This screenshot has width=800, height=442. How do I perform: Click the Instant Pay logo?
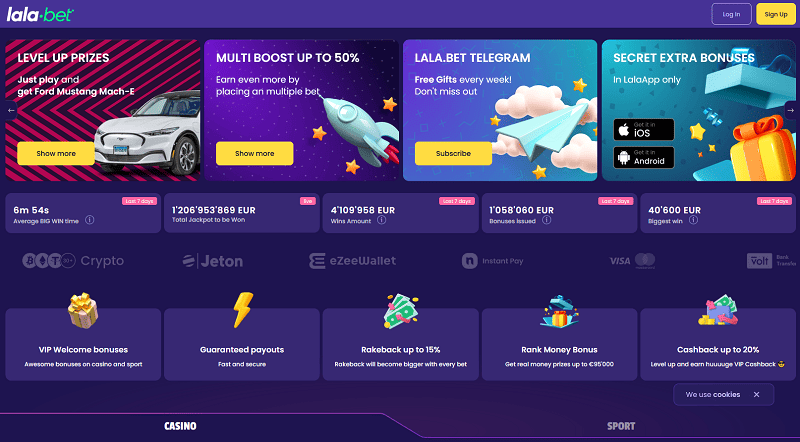pos(492,261)
